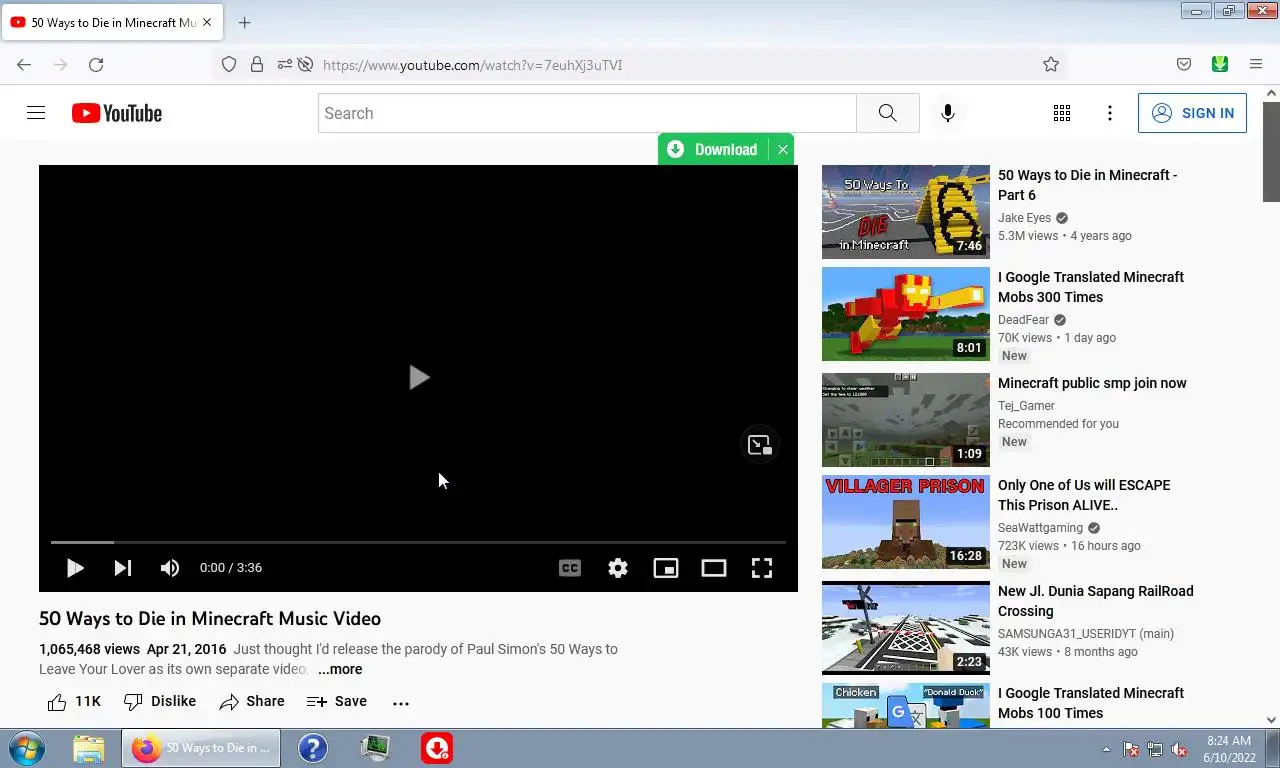Viewport: 1280px width, 768px height.
Task: Share this video
Action: point(252,702)
